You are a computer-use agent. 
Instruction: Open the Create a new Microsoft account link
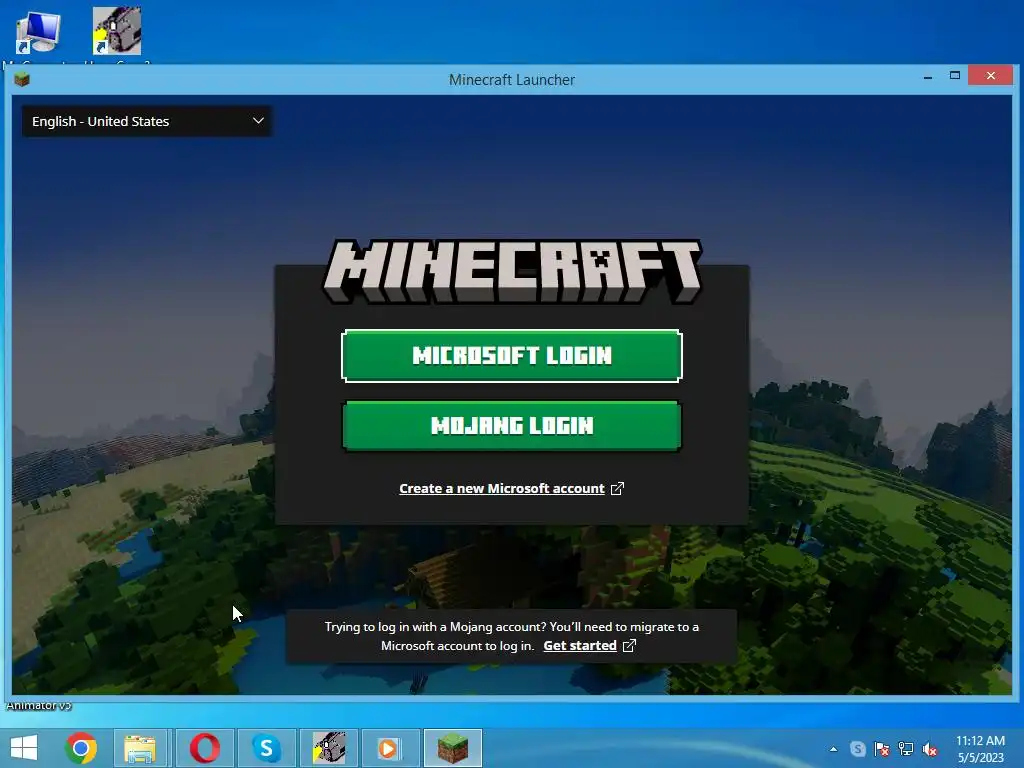(x=502, y=488)
